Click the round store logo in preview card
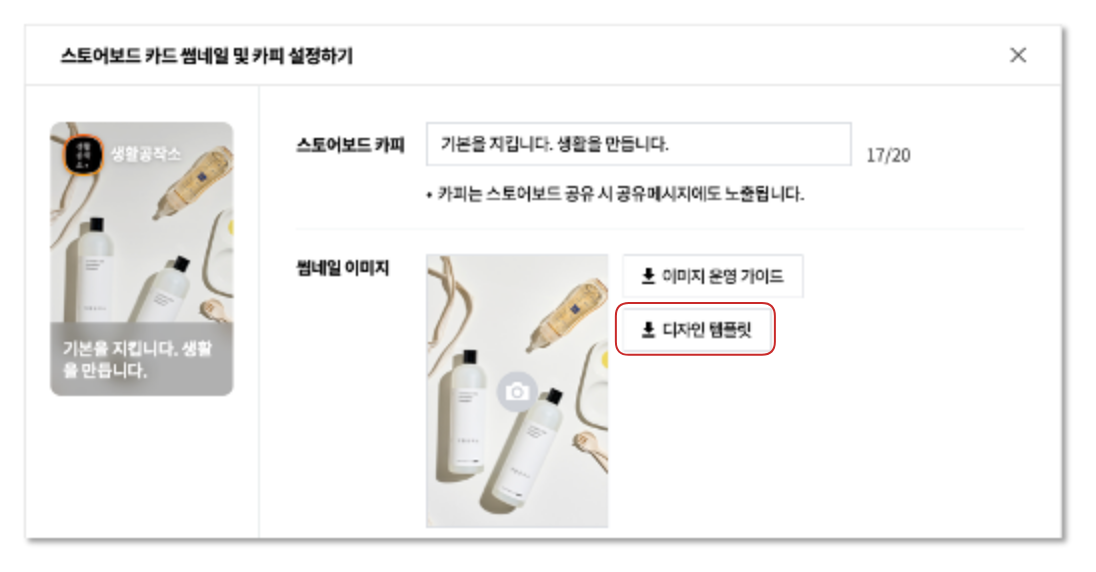This screenshot has width=1096, height=572. pos(83,155)
